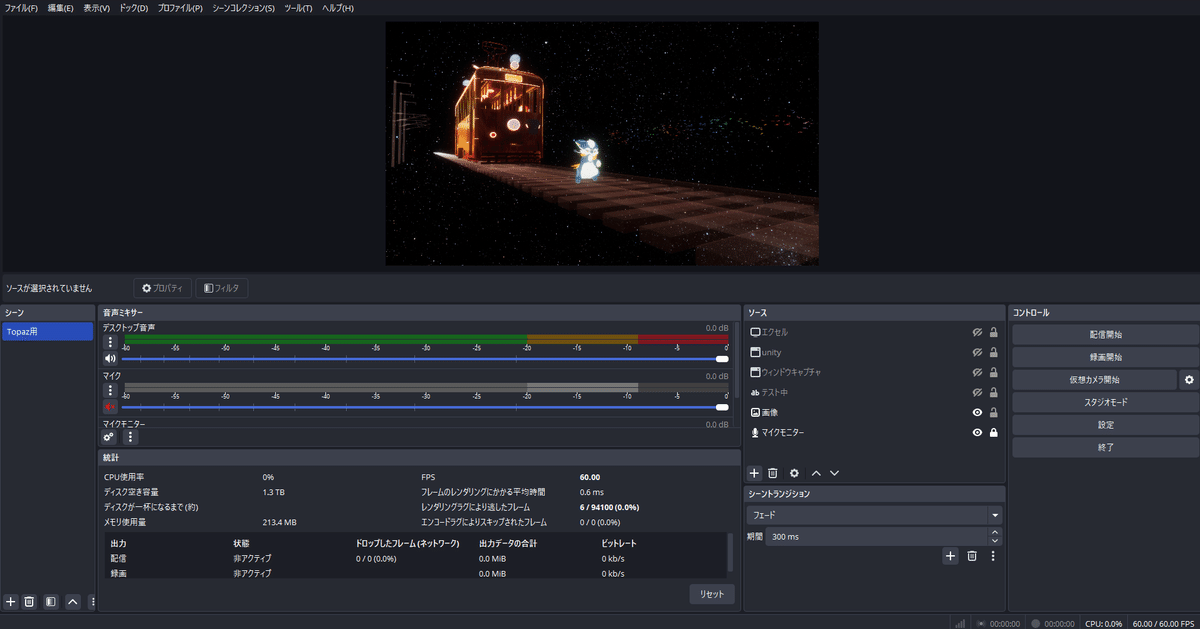
Task: Add a new scene with plus icon
Action: [x=11, y=601]
